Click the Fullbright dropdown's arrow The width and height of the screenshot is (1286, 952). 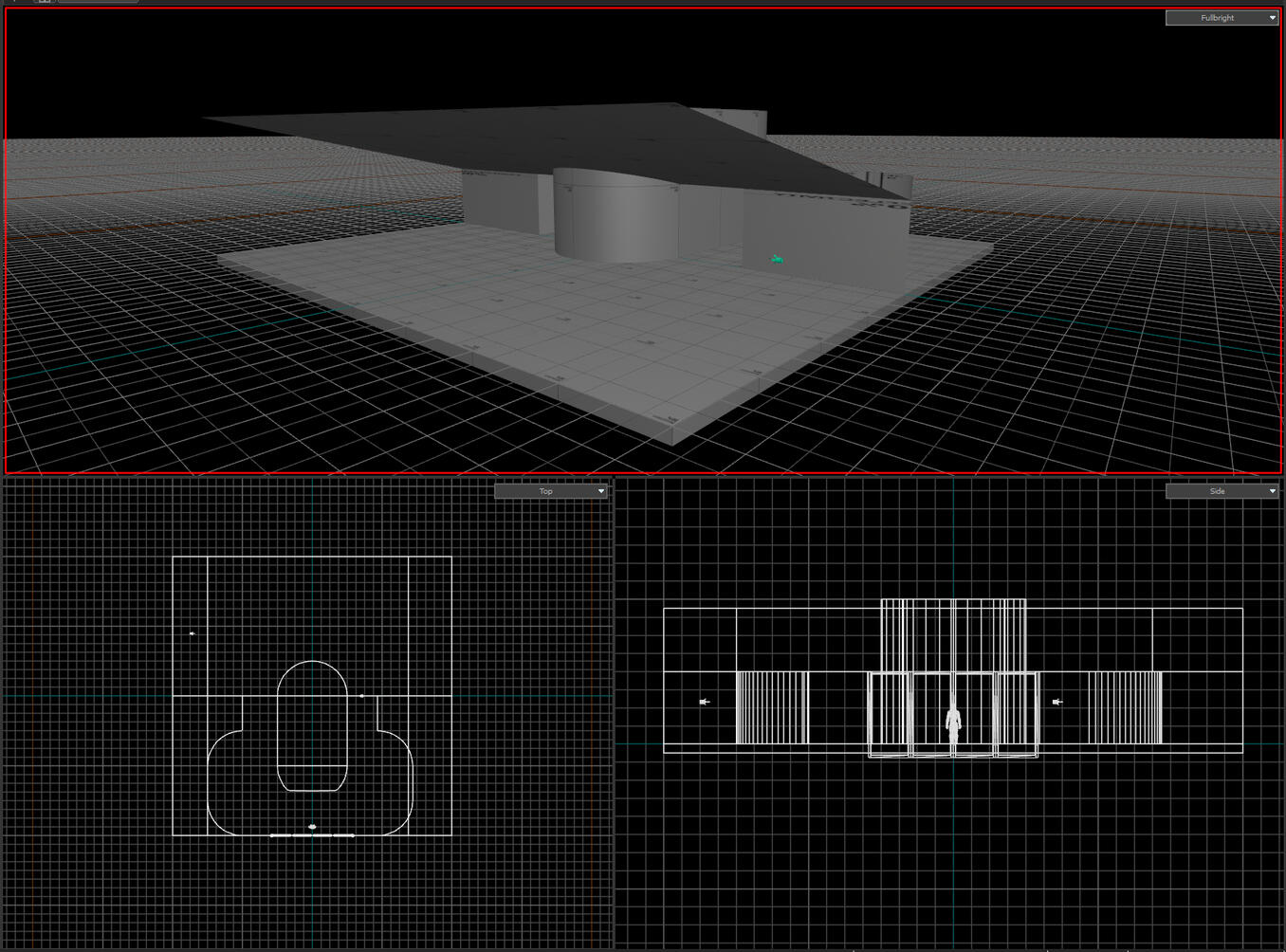coord(1272,17)
